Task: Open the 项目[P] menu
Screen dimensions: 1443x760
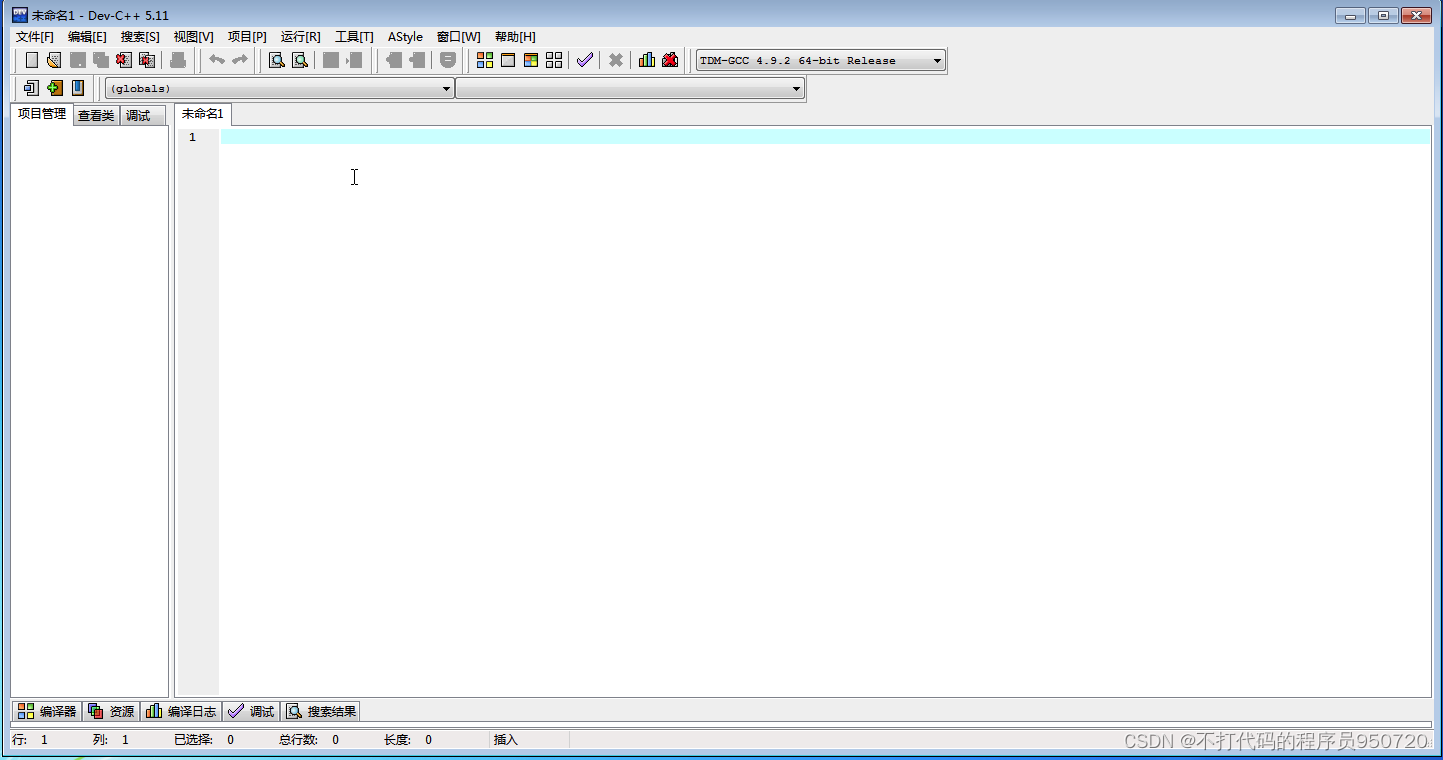Action: tap(247, 37)
